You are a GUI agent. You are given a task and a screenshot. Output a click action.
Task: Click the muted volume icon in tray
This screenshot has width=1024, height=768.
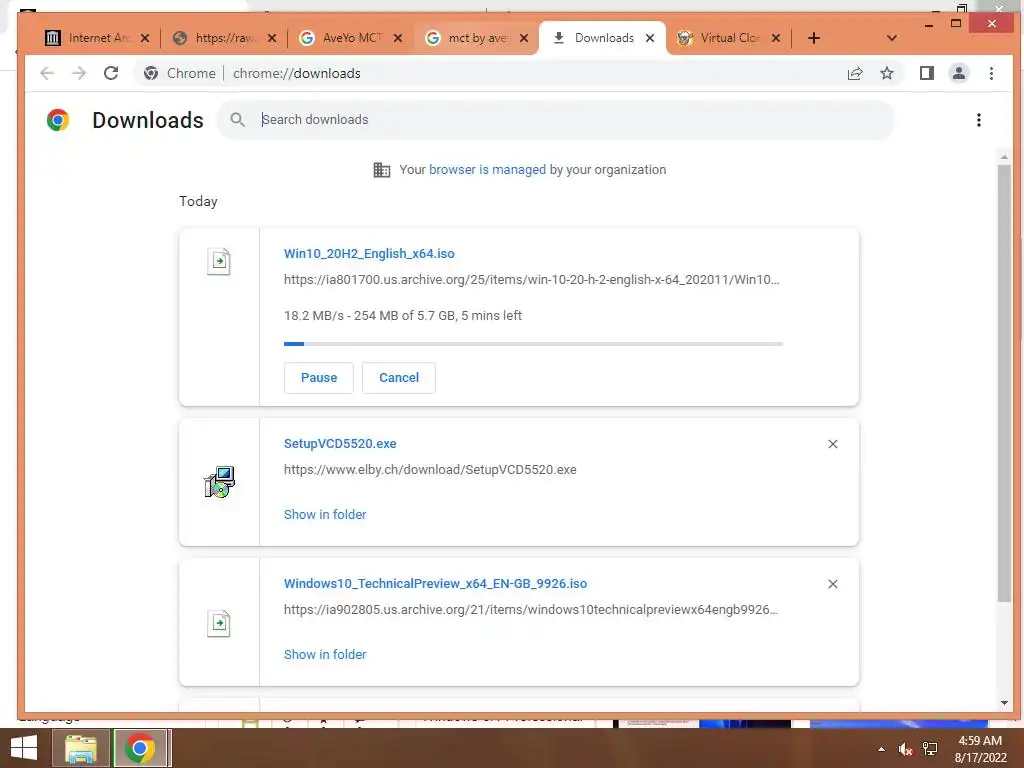coord(904,749)
